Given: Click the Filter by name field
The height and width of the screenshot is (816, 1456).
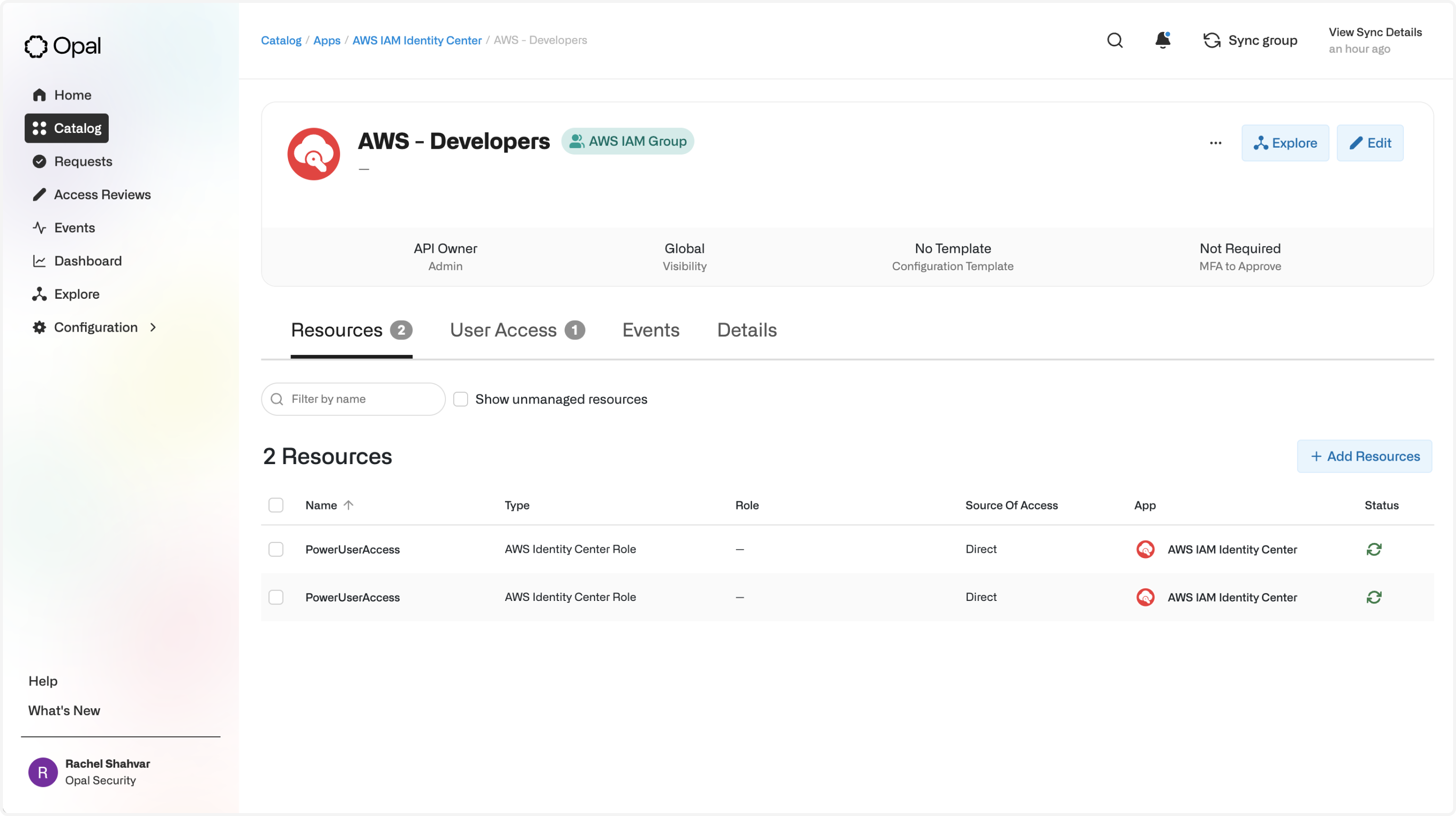Looking at the screenshot, I should point(353,399).
